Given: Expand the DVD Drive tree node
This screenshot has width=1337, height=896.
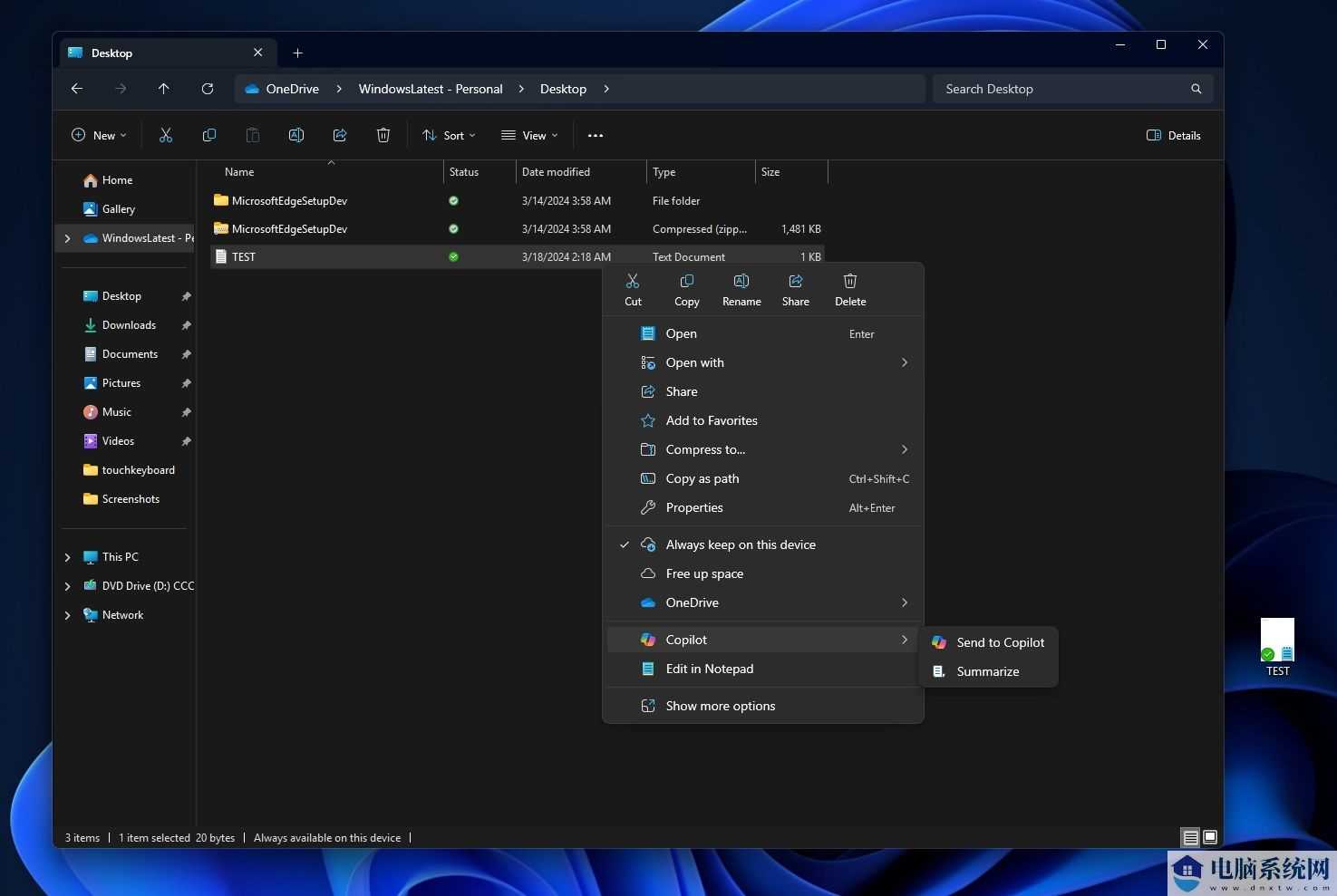Looking at the screenshot, I should [x=67, y=586].
